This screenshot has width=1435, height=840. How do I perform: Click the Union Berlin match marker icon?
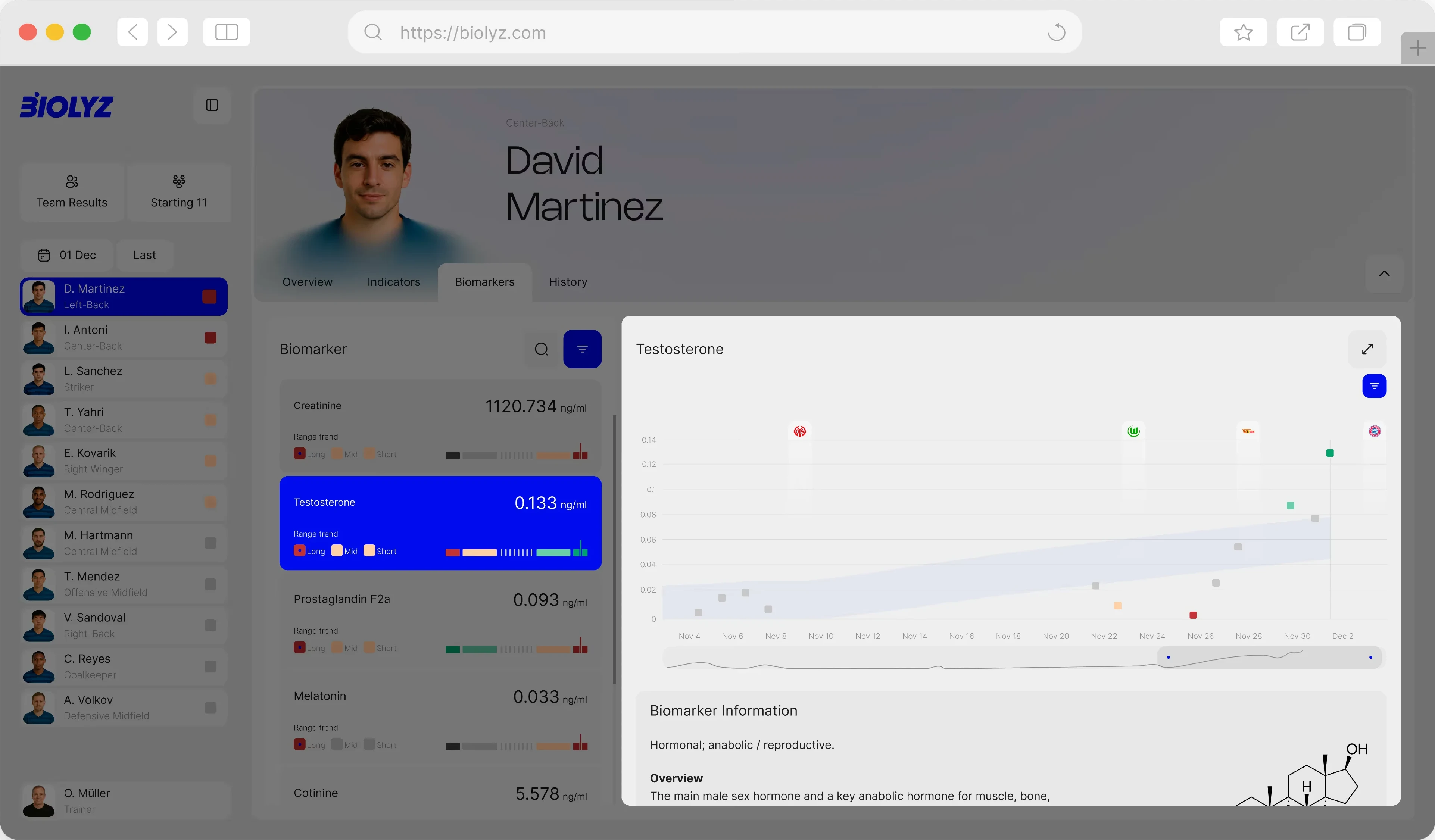pyautogui.click(x=1248, y=431)
